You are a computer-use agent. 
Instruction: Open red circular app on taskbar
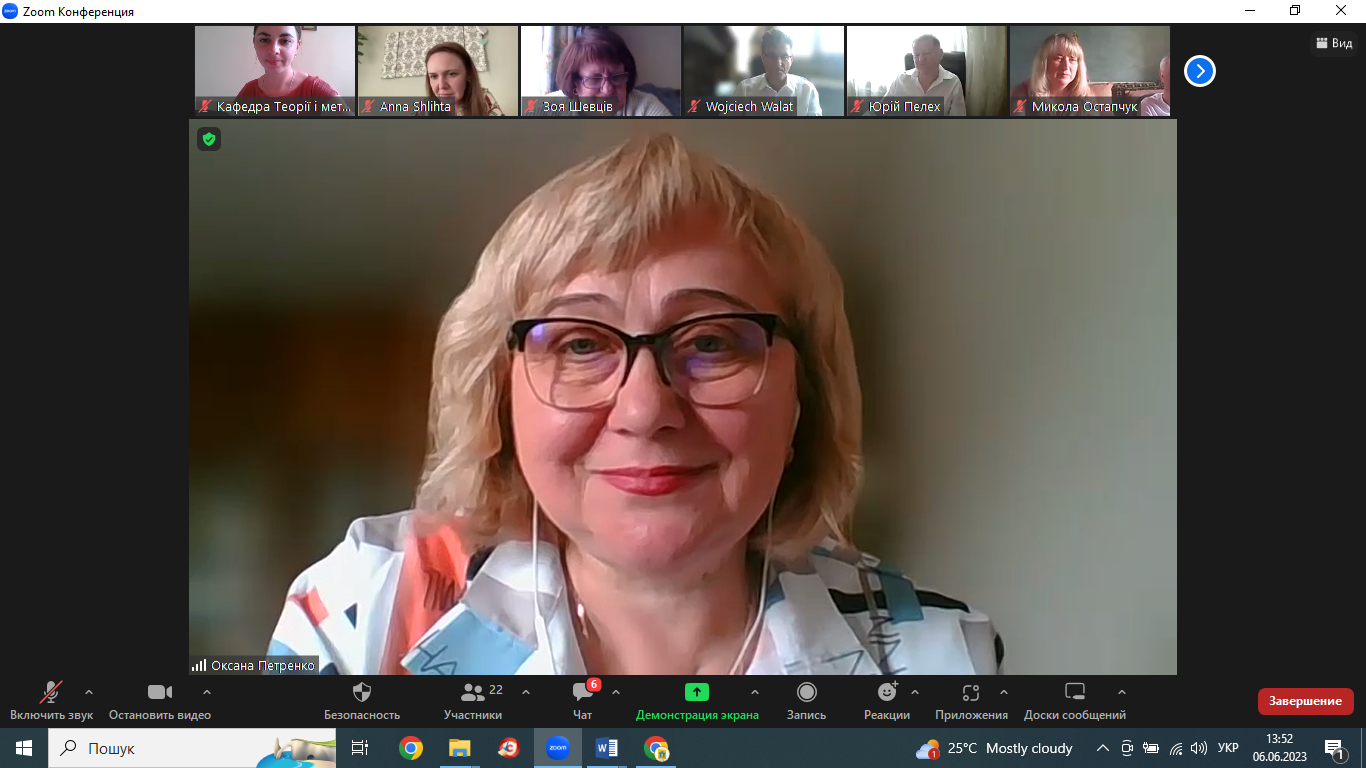coord(508,748)
